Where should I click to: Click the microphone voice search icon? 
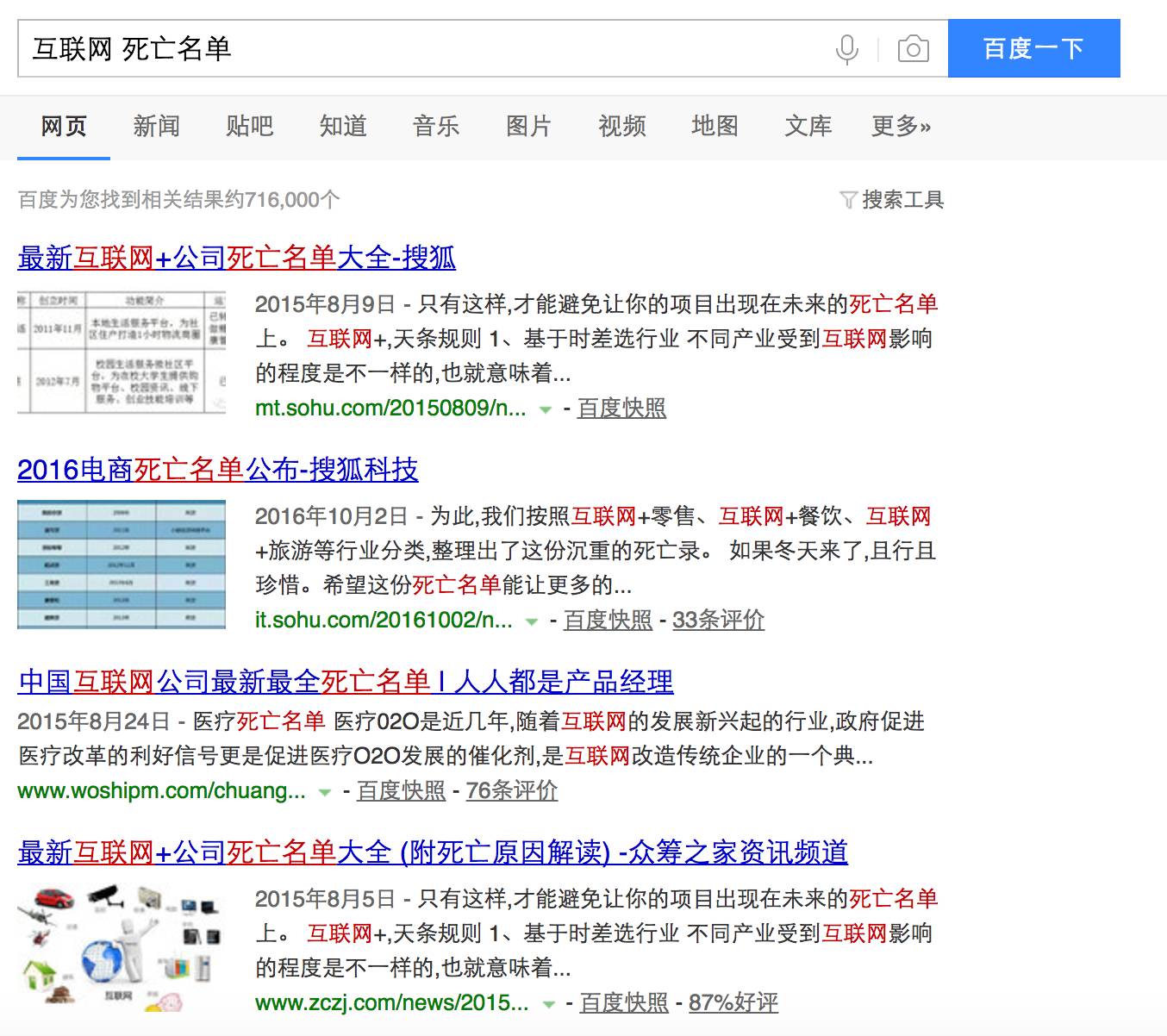[x=847, y=48]
